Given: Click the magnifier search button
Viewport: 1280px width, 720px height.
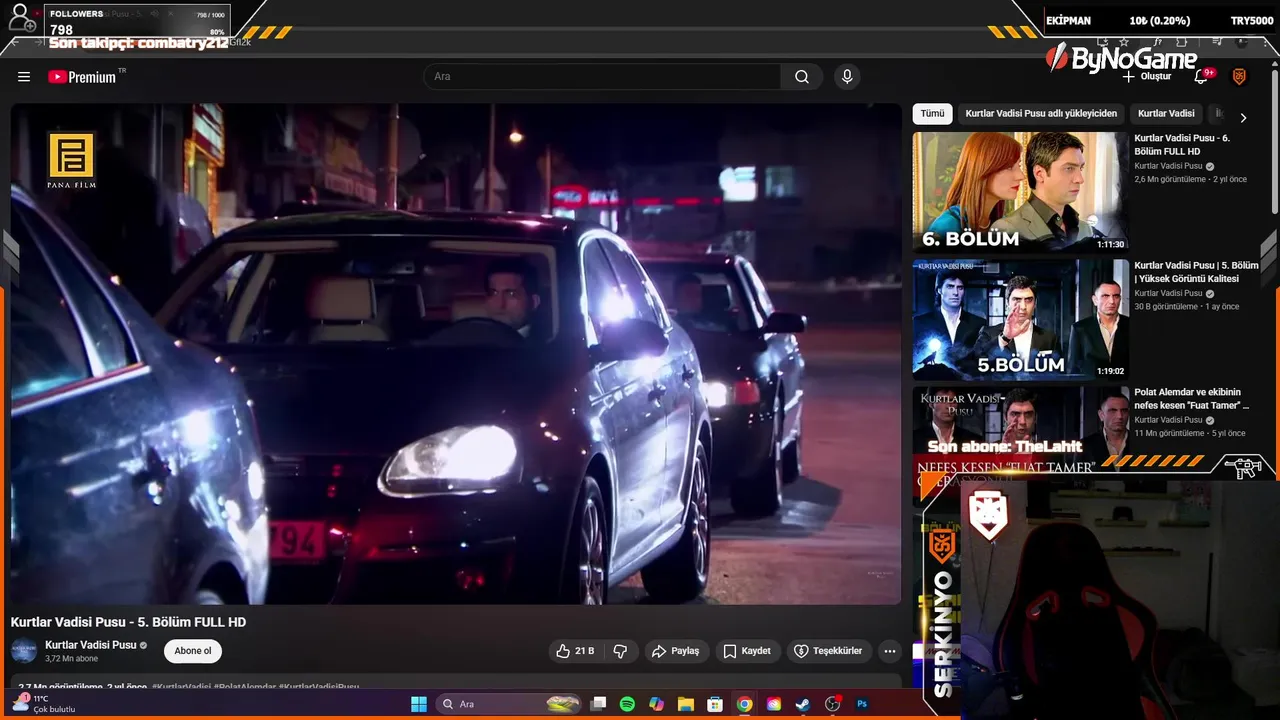Looking at the screenshot, I should point(802,77).
